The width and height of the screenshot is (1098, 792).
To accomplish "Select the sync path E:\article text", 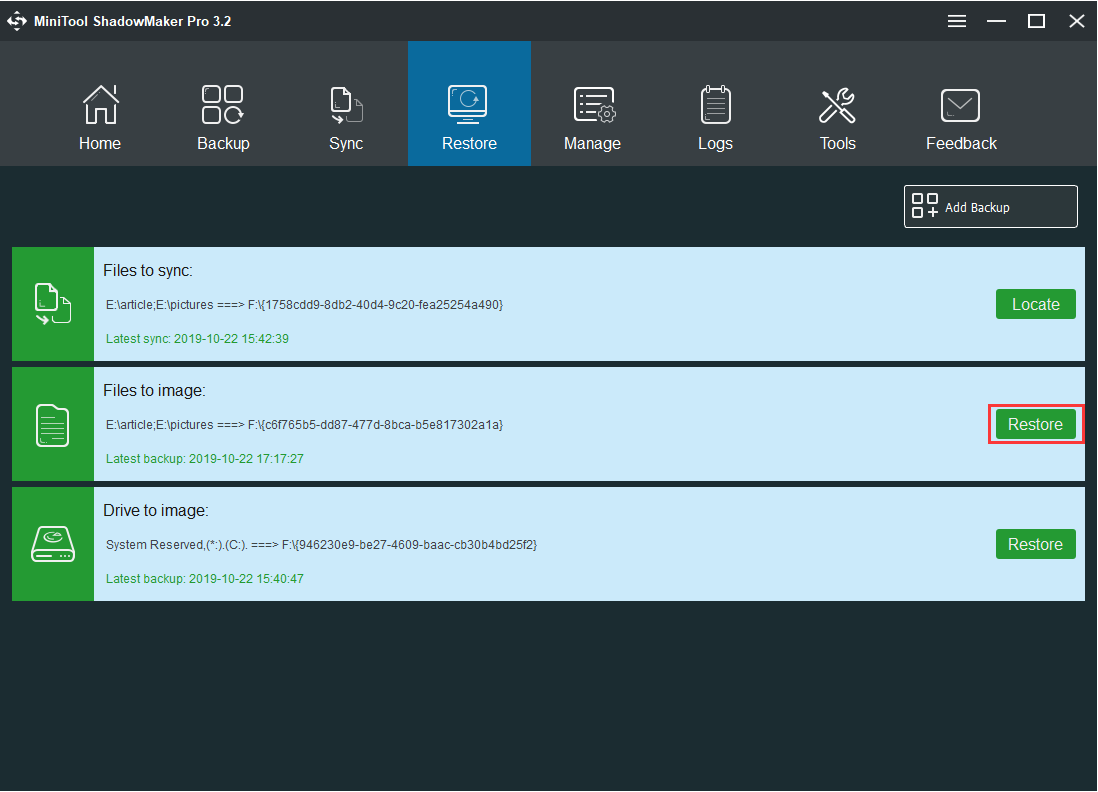I will (305, 305).
